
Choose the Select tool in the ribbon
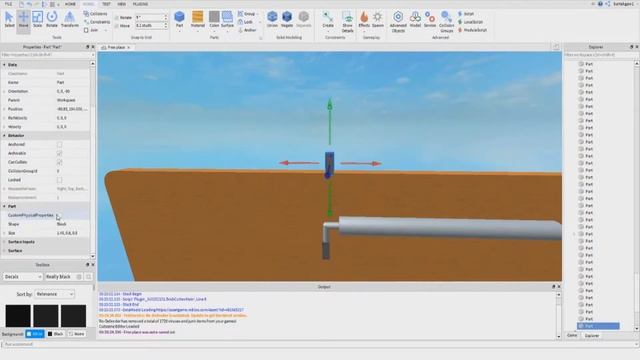point(9,19)
